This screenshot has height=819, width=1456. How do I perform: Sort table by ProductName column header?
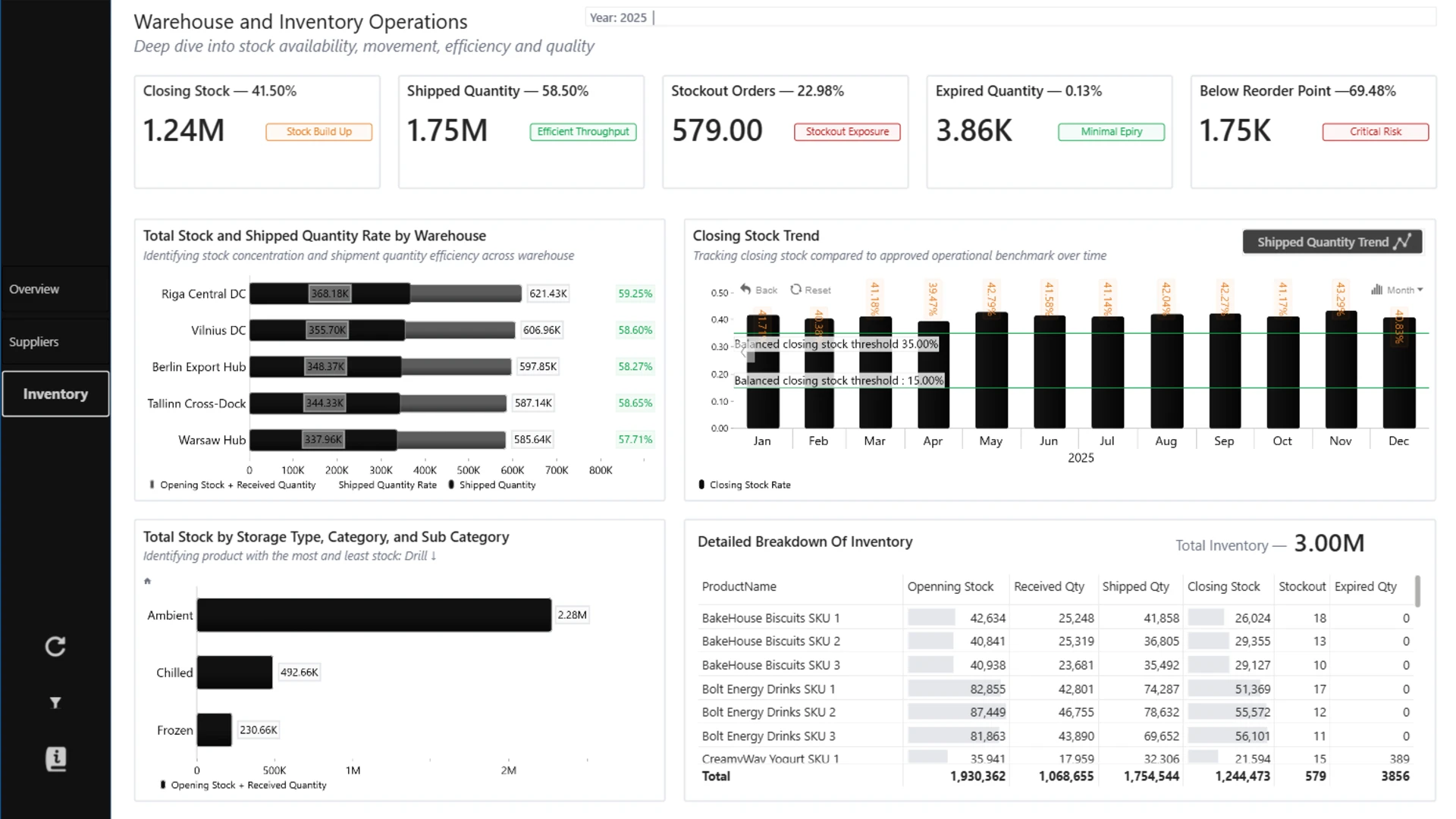(x=739, y=586)
